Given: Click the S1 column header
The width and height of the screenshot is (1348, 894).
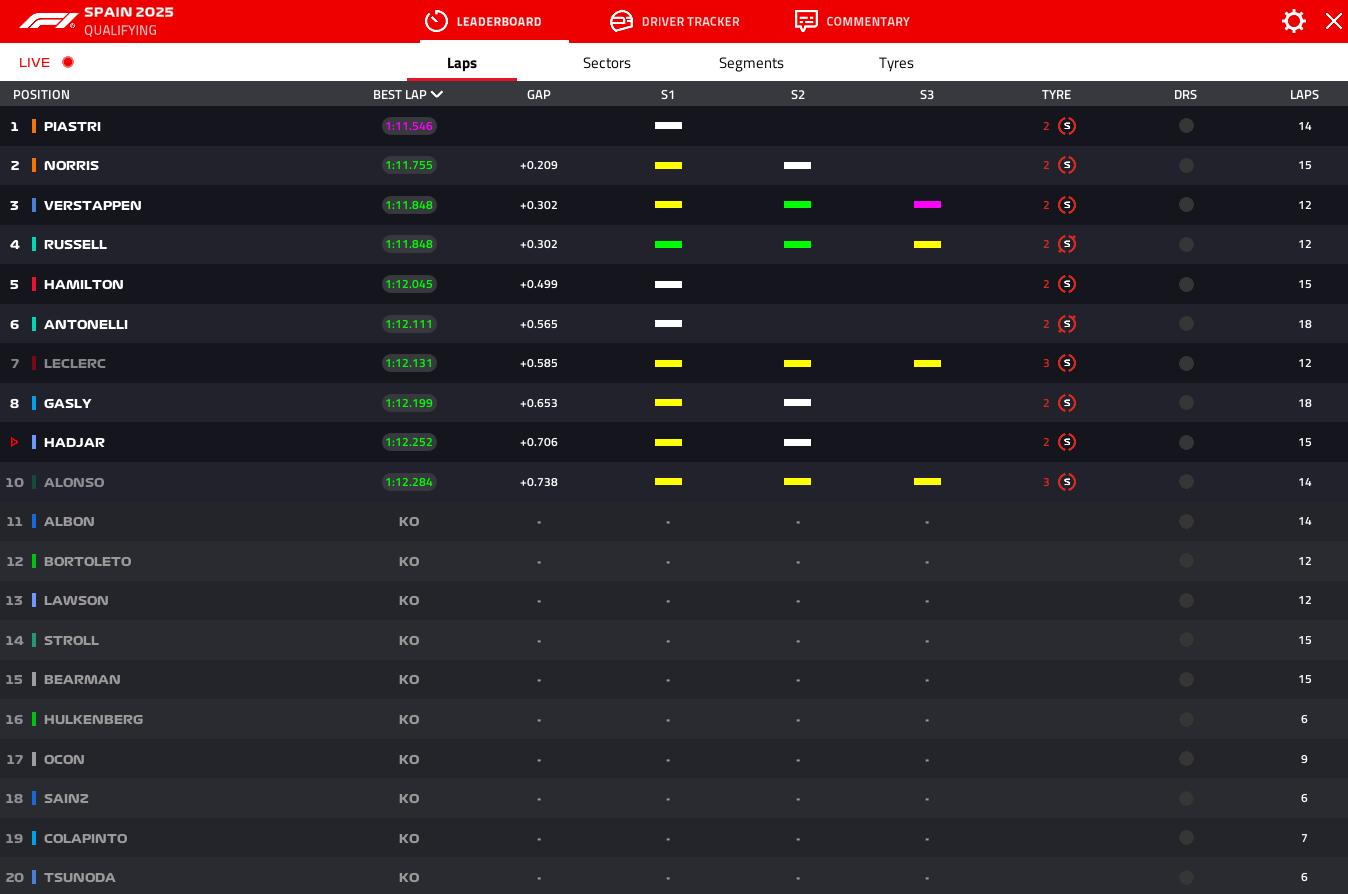Looking at the screenshot, I should (668, 95).
